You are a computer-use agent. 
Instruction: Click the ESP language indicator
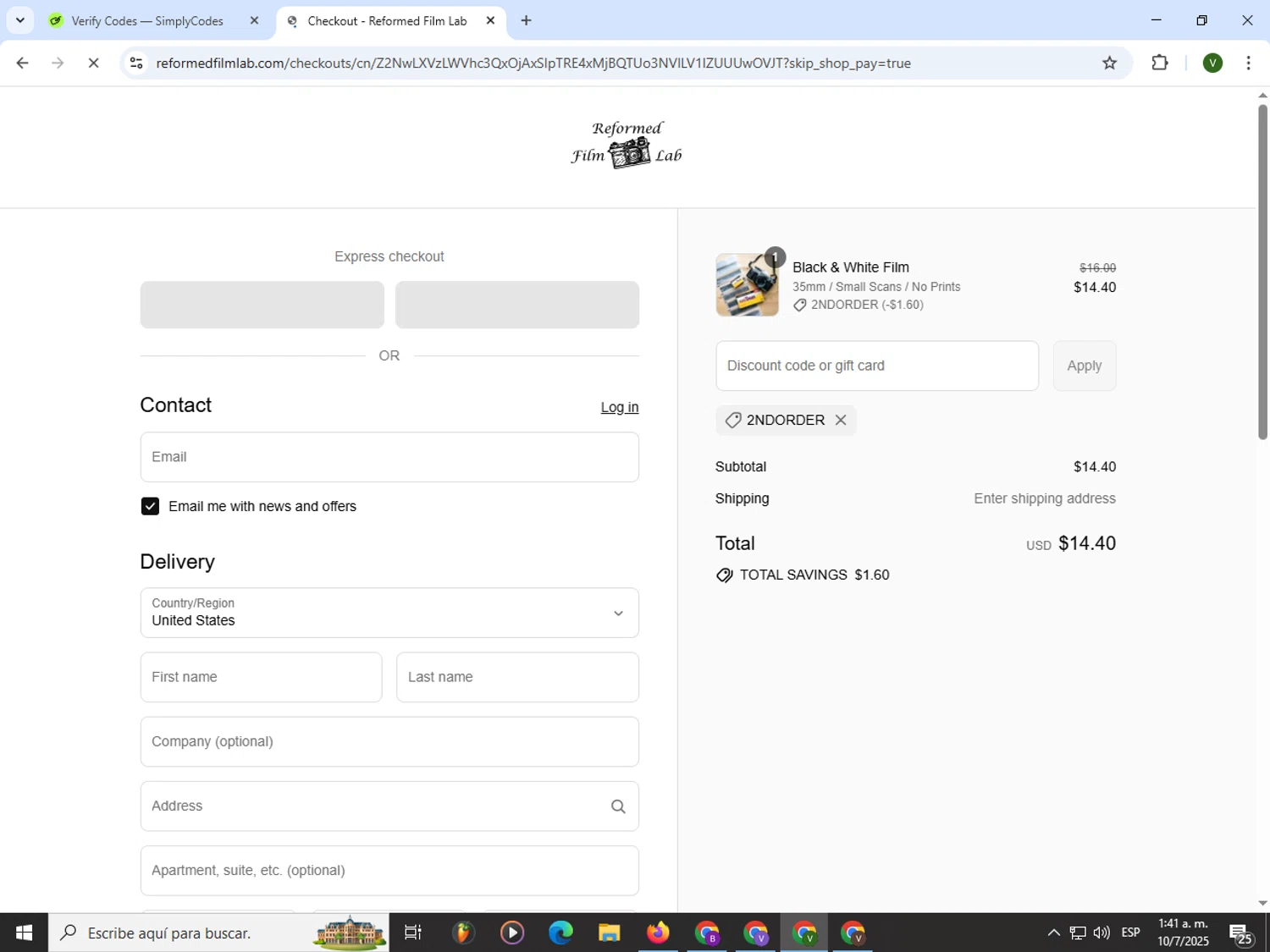coord(1130,933)
